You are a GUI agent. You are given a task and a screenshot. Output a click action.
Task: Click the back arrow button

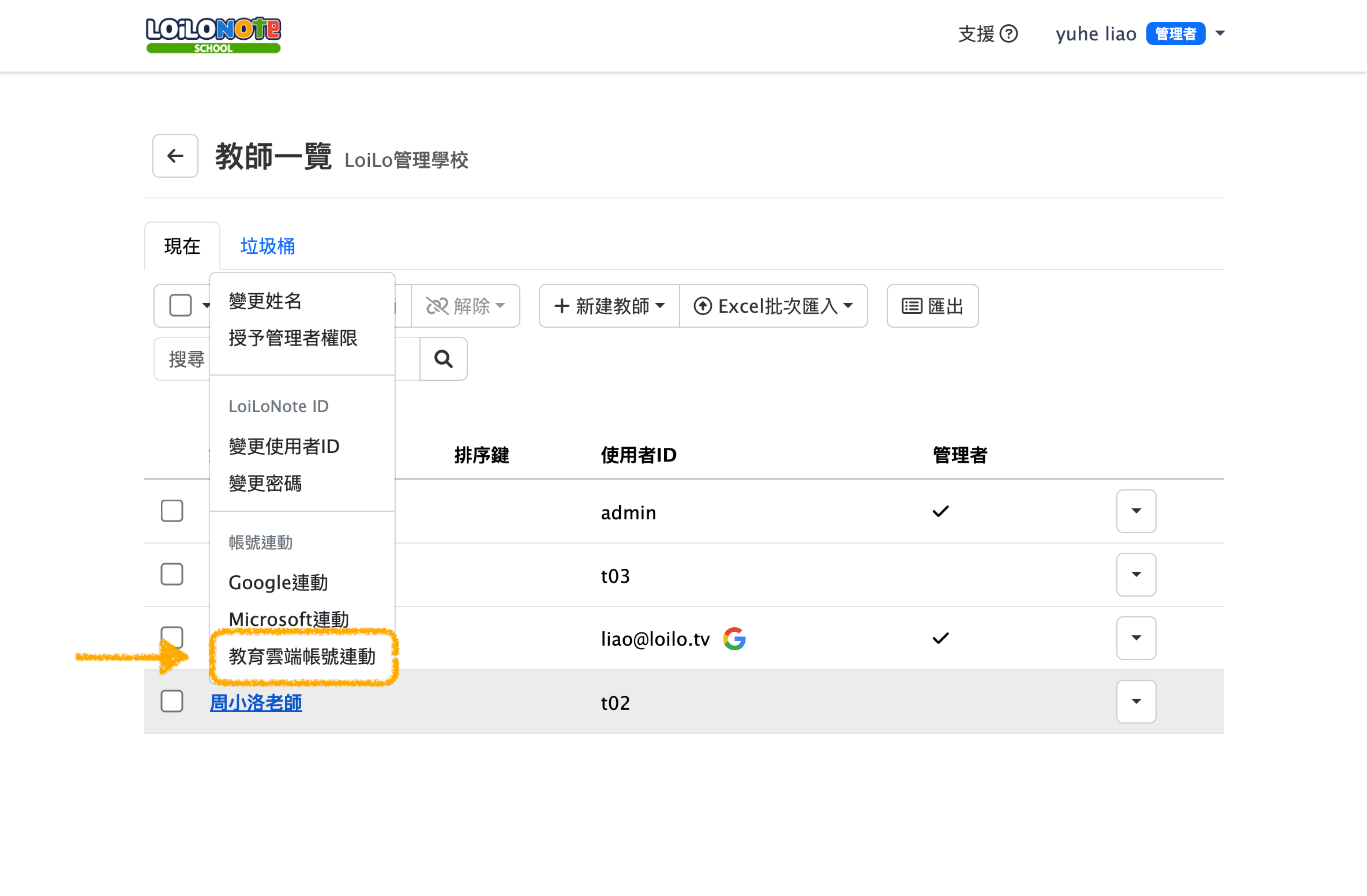(175, 156)
